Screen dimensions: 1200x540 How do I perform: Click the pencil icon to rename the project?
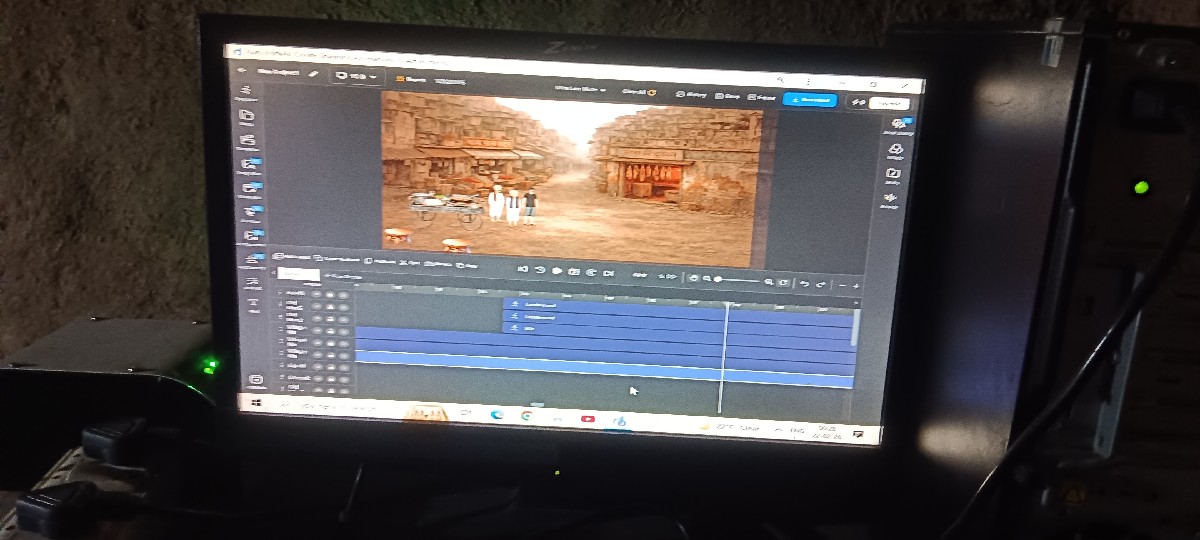(313, 73)
